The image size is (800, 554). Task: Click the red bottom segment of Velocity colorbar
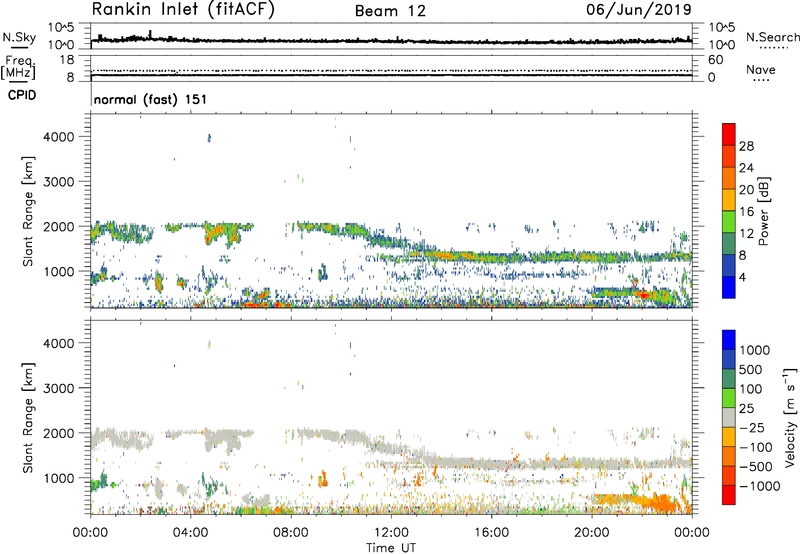pyautogui.click(x=729, y=495)
